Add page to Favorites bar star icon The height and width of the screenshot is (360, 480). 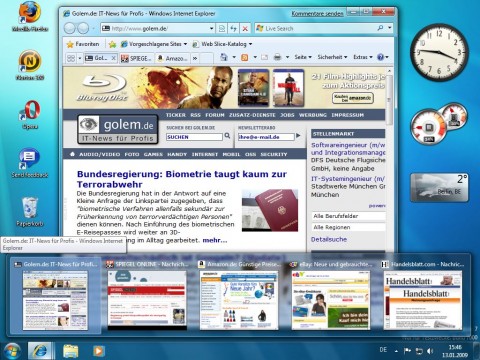point(112,44)
